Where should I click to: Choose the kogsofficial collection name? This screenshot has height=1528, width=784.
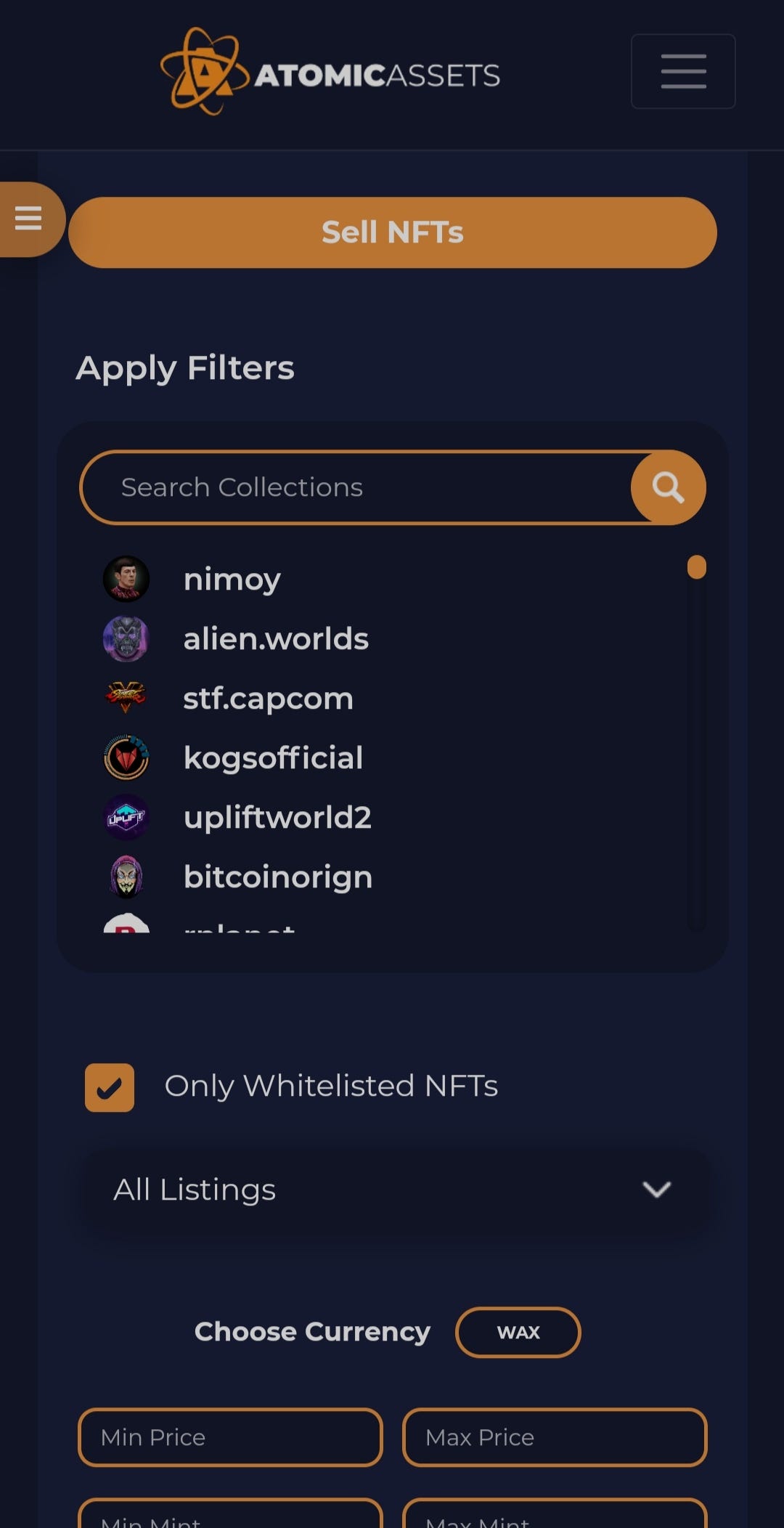click(x=273, y=757)
